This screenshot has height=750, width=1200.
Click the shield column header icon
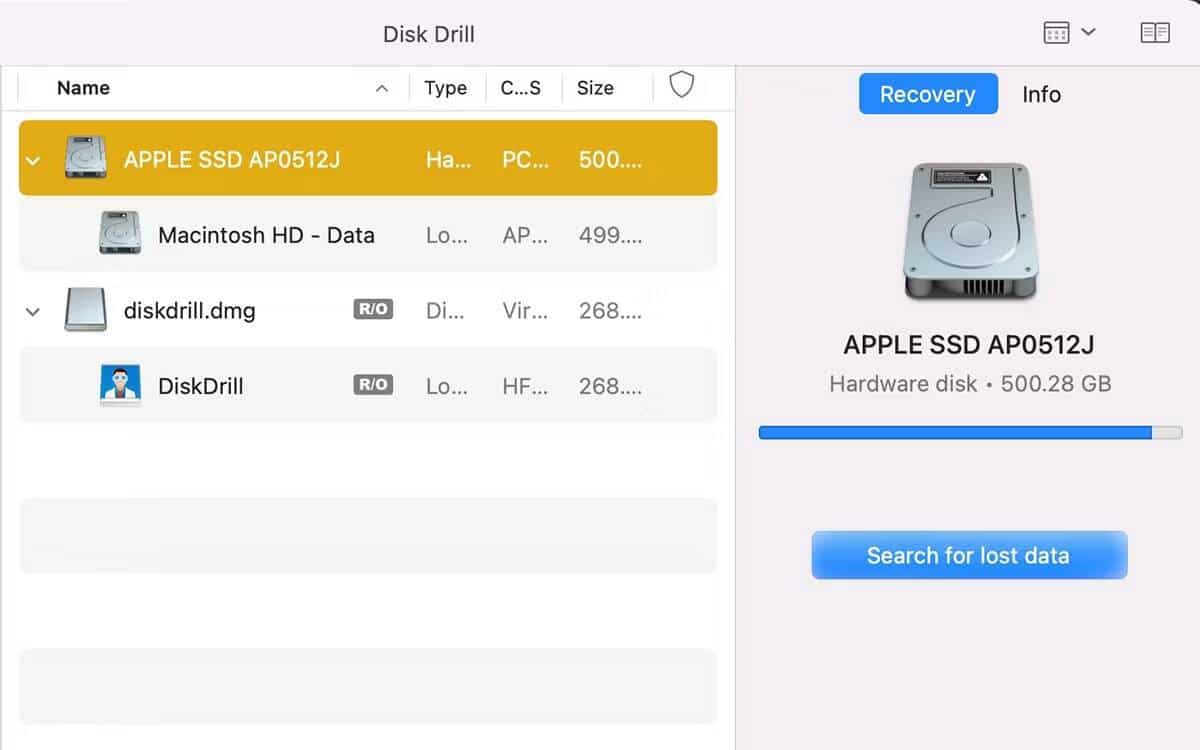682,86
